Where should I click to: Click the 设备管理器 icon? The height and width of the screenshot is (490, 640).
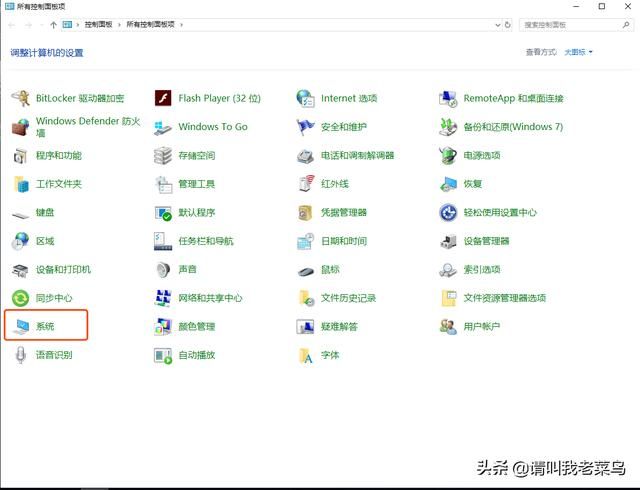[x=448, y=241]
